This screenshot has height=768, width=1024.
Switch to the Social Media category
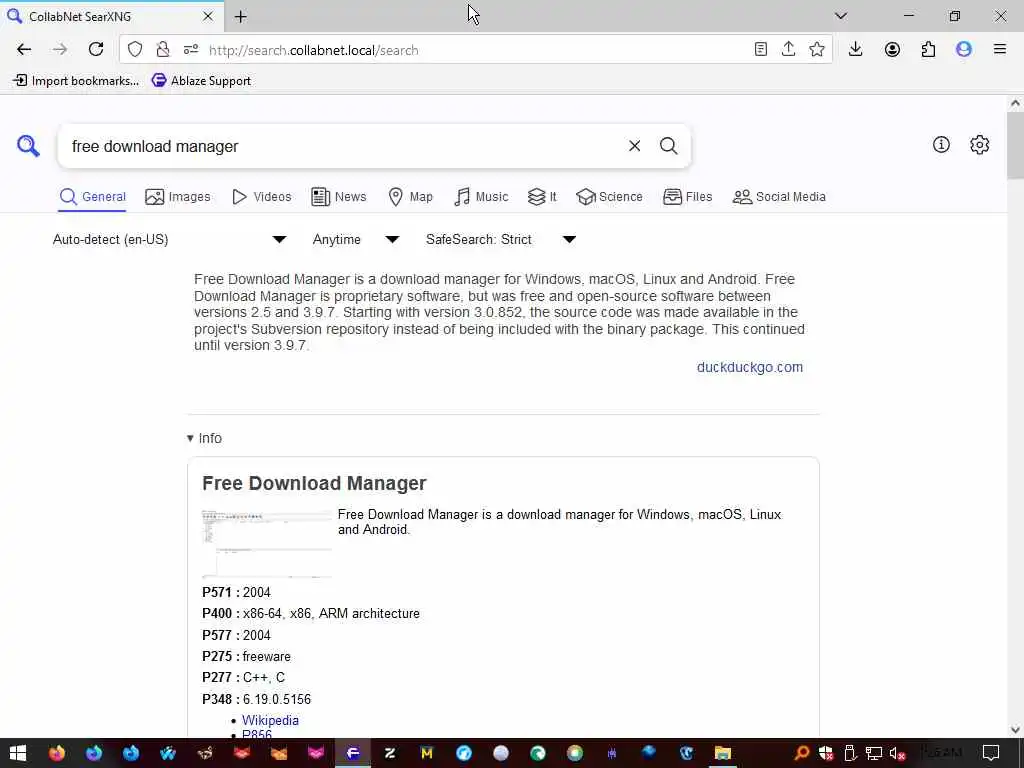click(779, 197)
